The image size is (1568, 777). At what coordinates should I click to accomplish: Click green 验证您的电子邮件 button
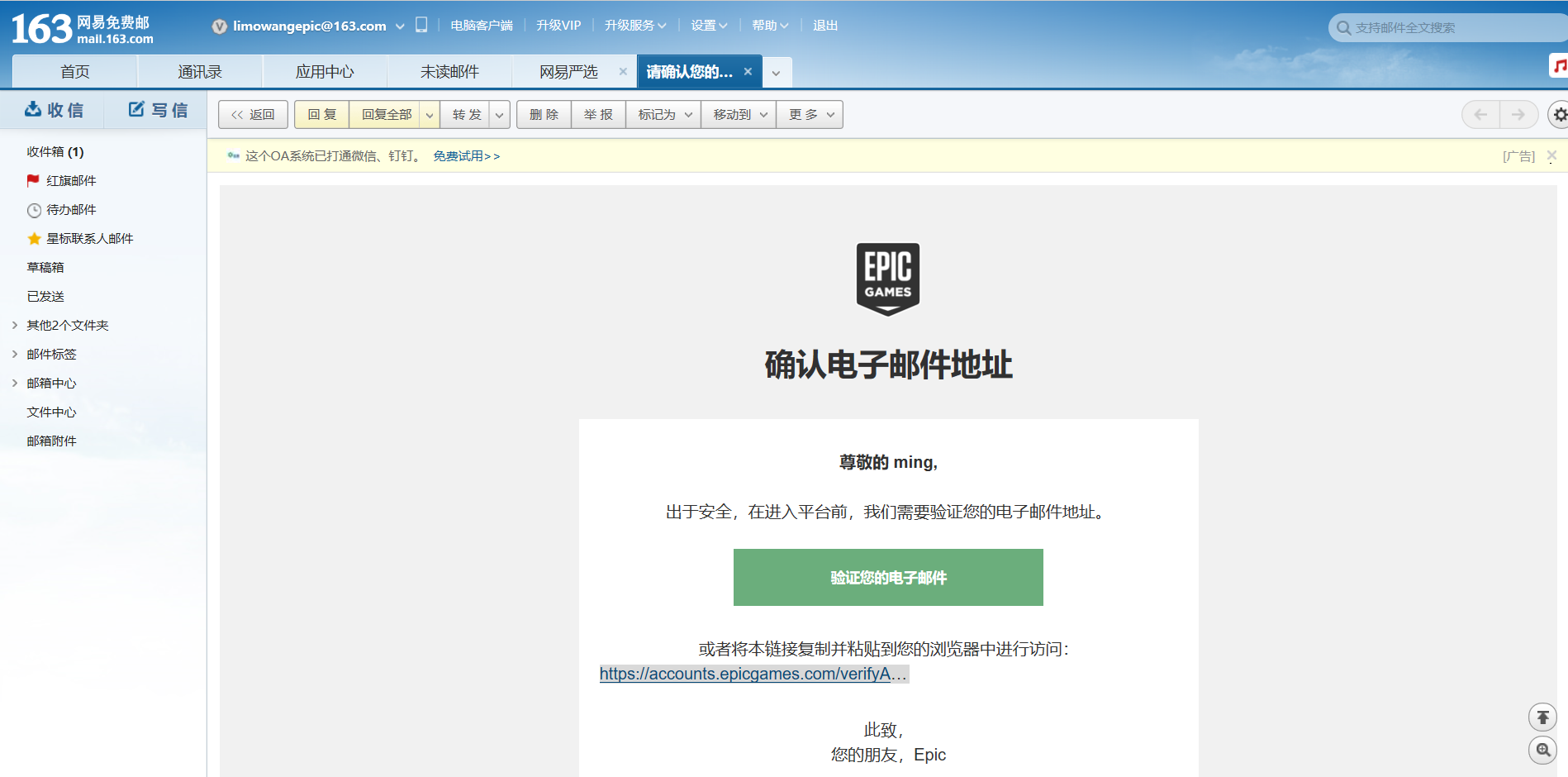[888, 577]
